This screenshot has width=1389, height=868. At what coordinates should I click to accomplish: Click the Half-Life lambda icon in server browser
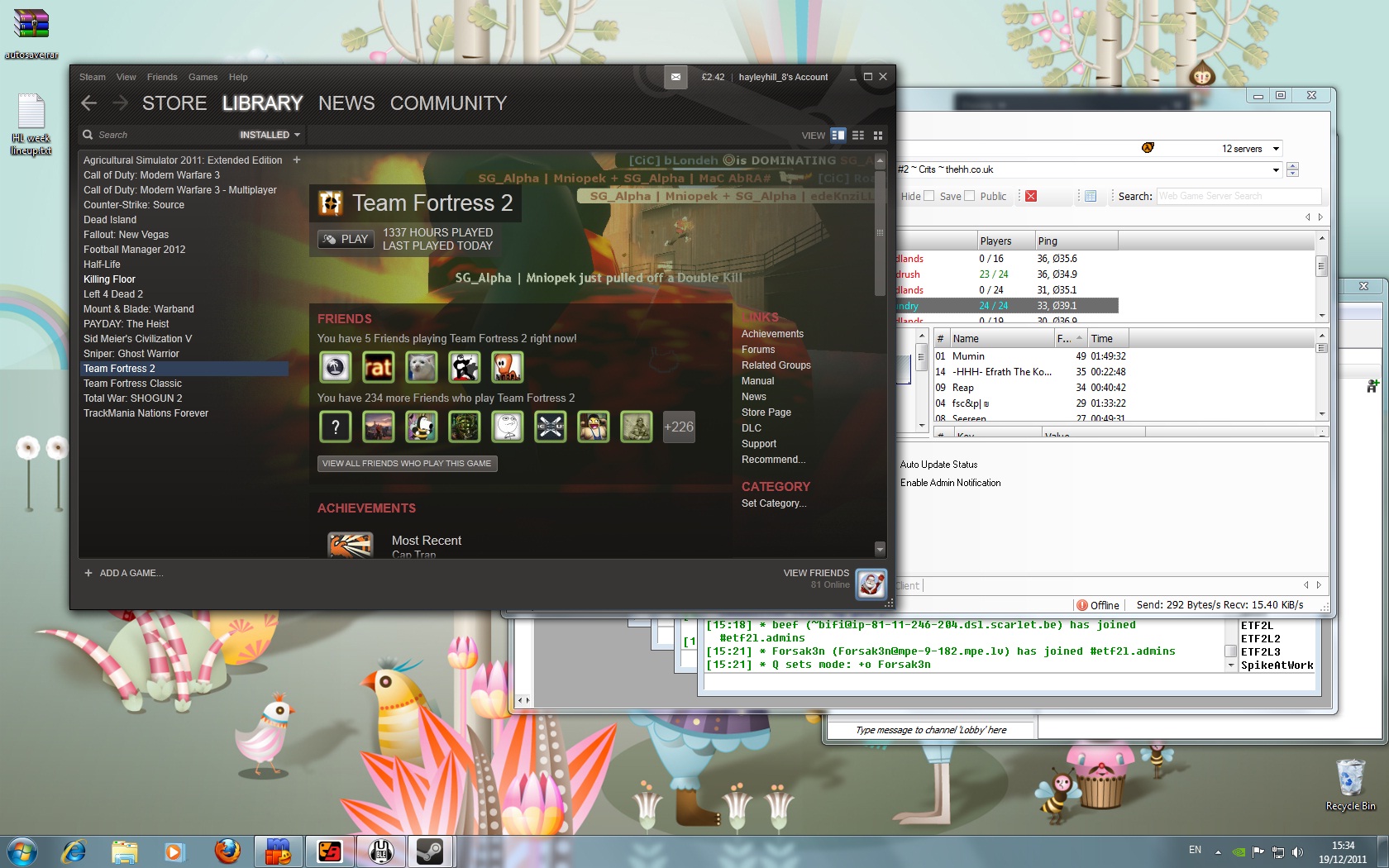click(1148, 148)
